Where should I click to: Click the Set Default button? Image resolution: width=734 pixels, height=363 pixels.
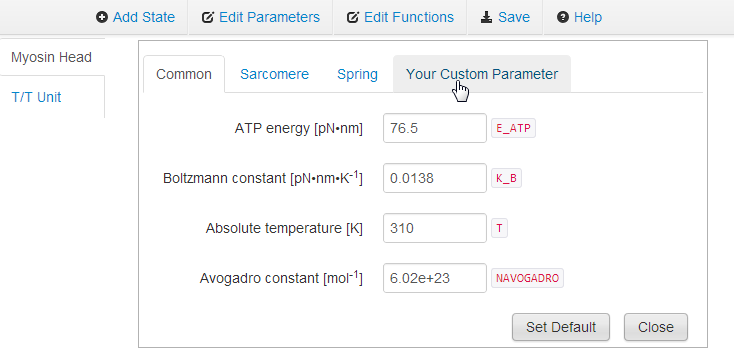point(561,327)
